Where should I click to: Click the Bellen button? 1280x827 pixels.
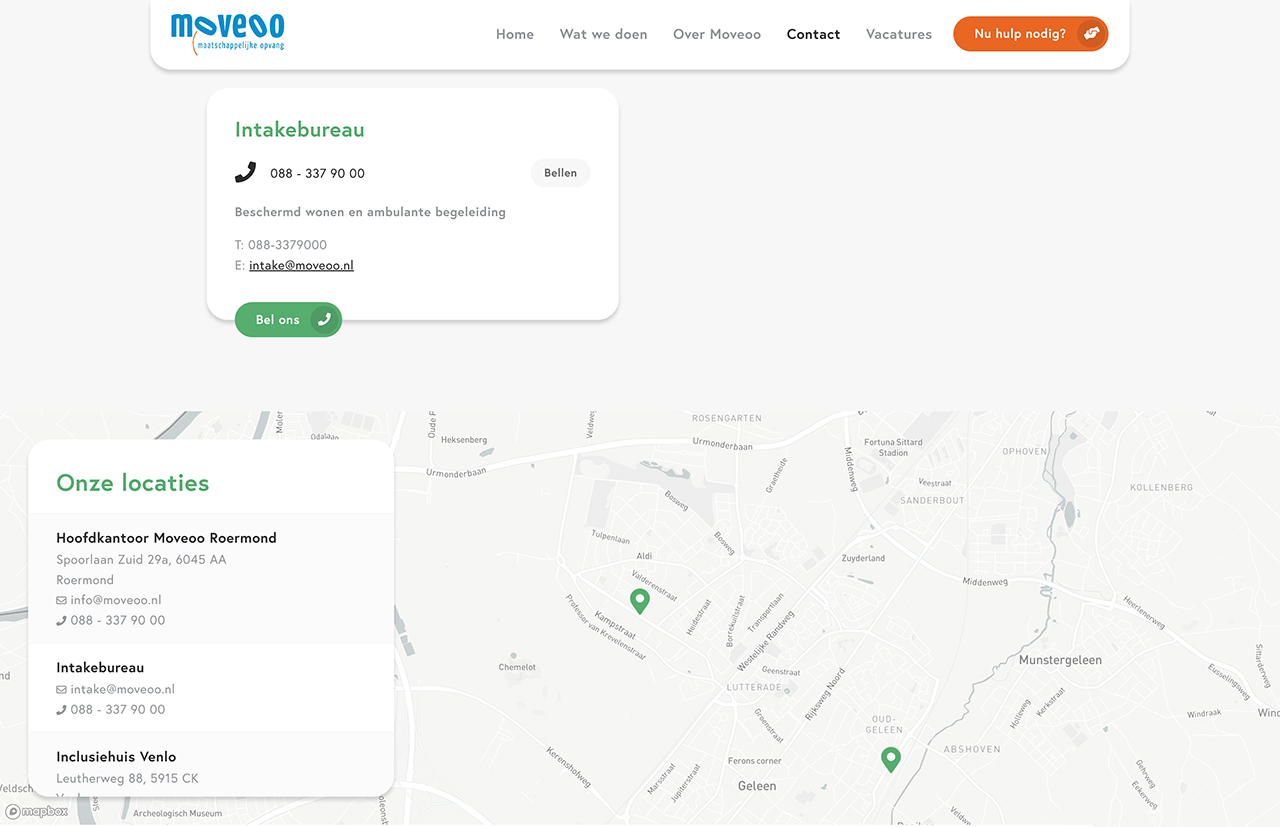(x=560, y=173)
